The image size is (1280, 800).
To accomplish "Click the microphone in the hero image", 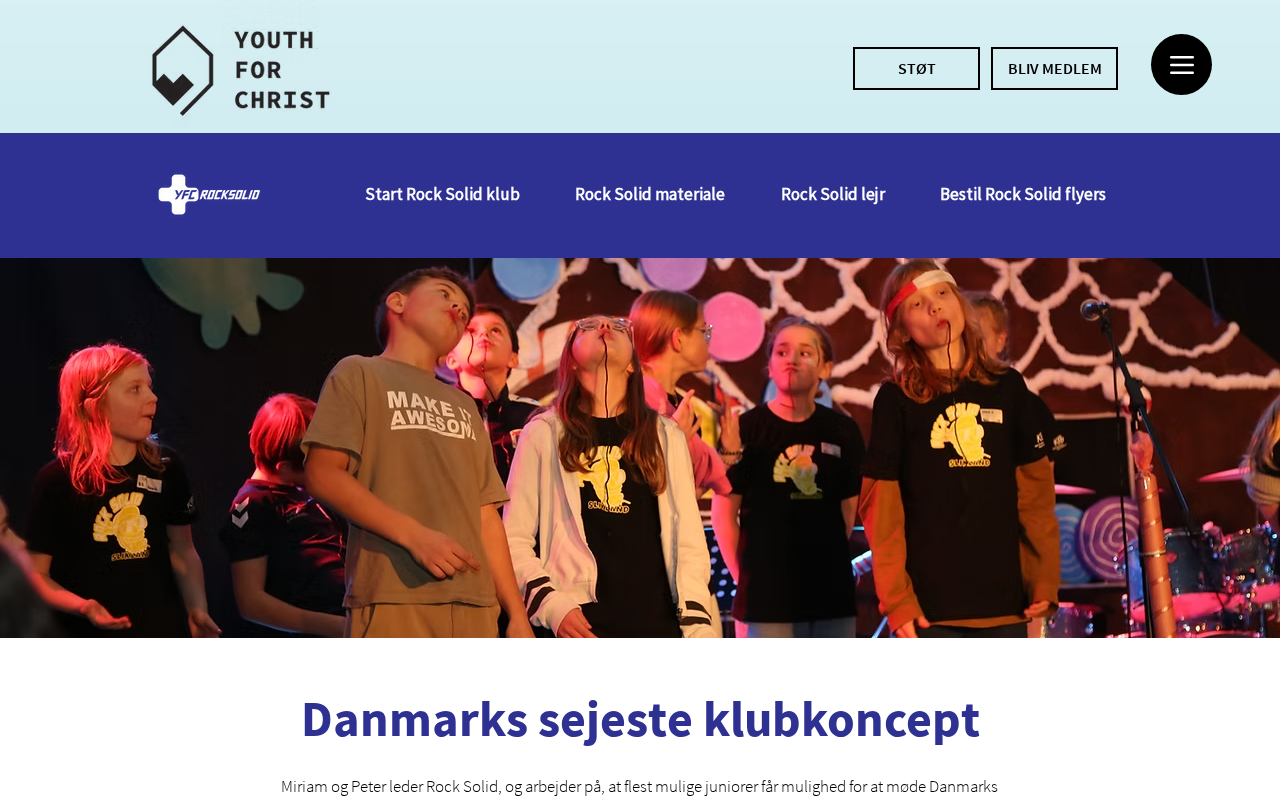I will coord(1093,309).
